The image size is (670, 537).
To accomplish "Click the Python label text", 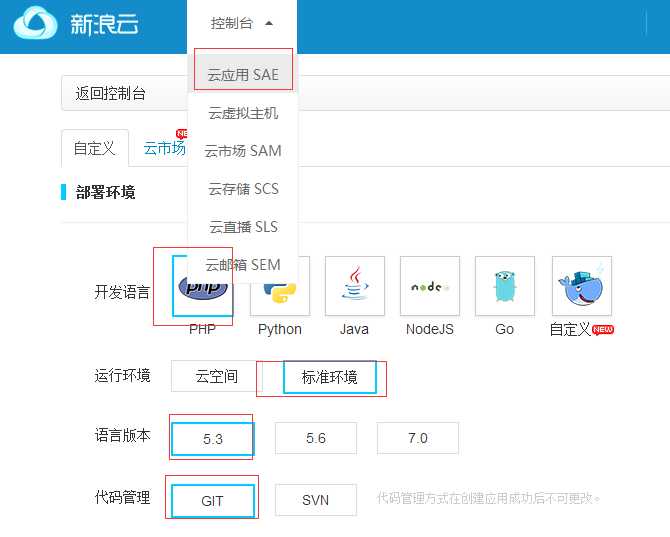I will coord(280,329).
